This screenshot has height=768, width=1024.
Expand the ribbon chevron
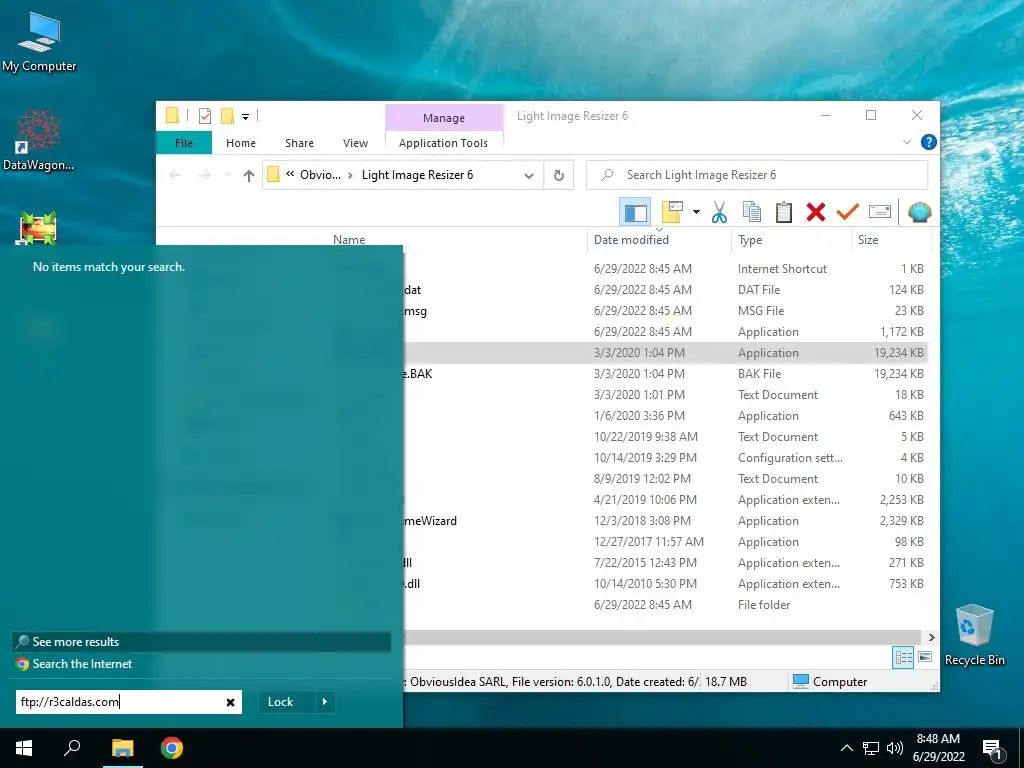tap(906, 142)
